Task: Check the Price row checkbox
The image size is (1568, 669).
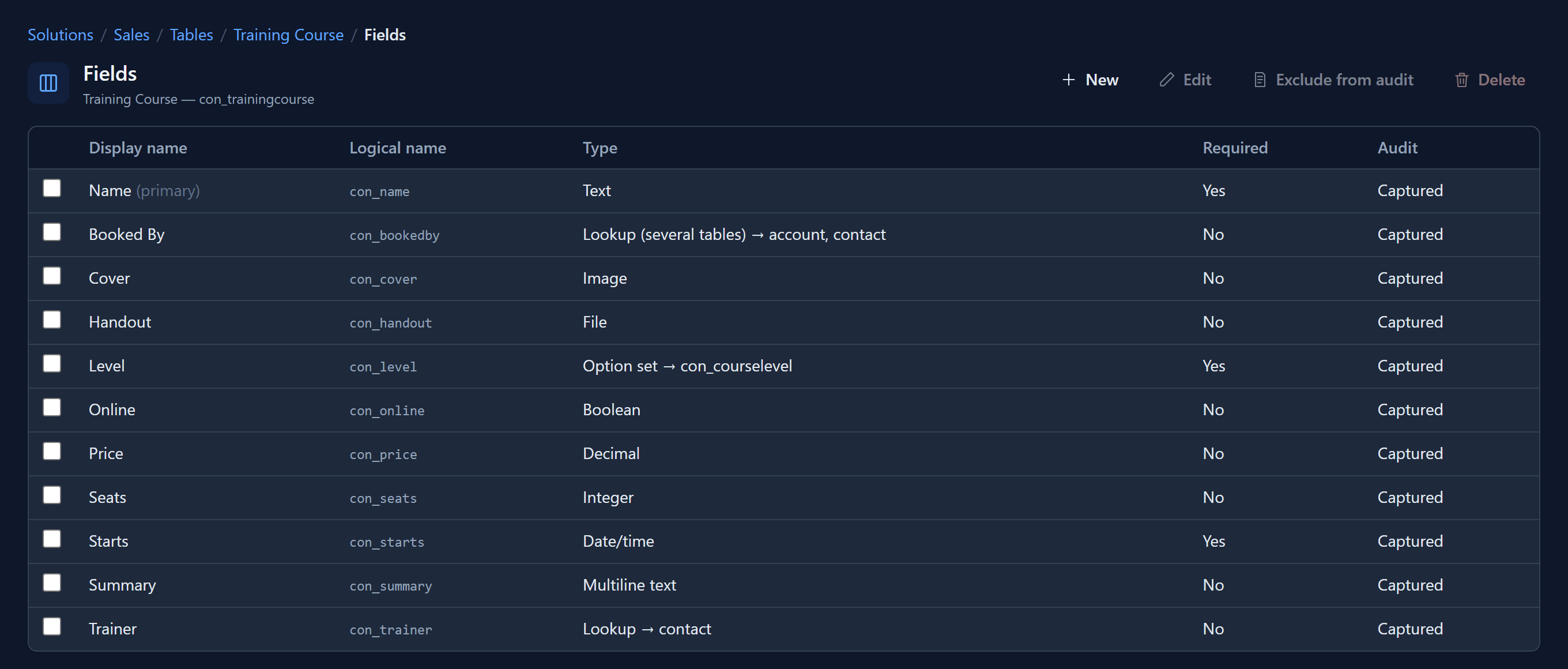Action: click(52, 452)
